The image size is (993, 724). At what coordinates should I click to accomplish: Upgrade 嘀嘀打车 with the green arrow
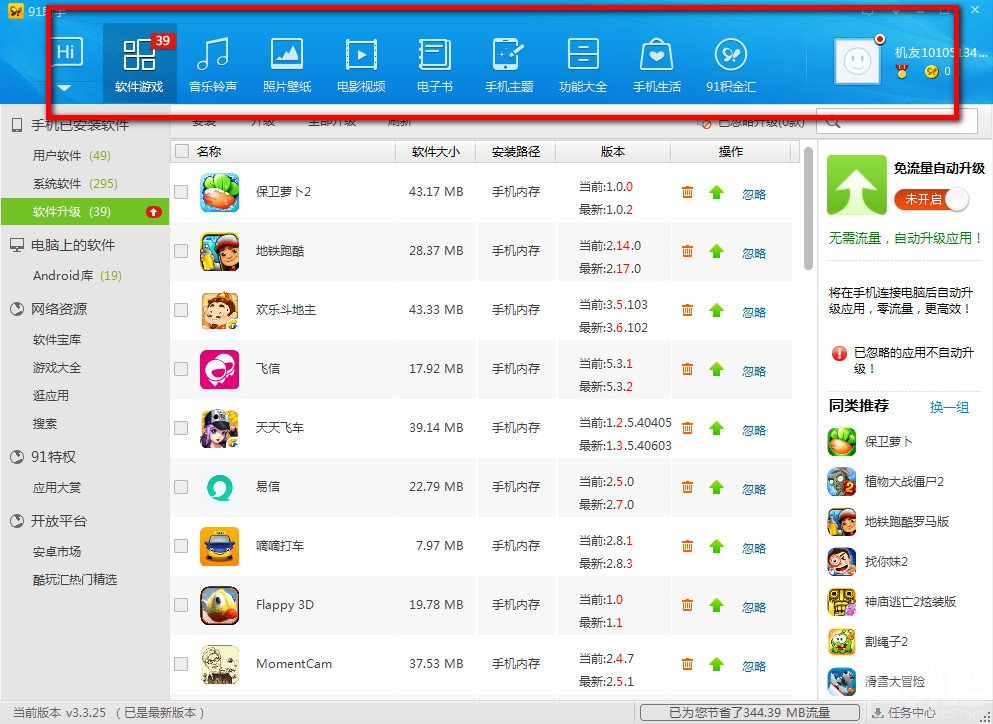[716, 545]
